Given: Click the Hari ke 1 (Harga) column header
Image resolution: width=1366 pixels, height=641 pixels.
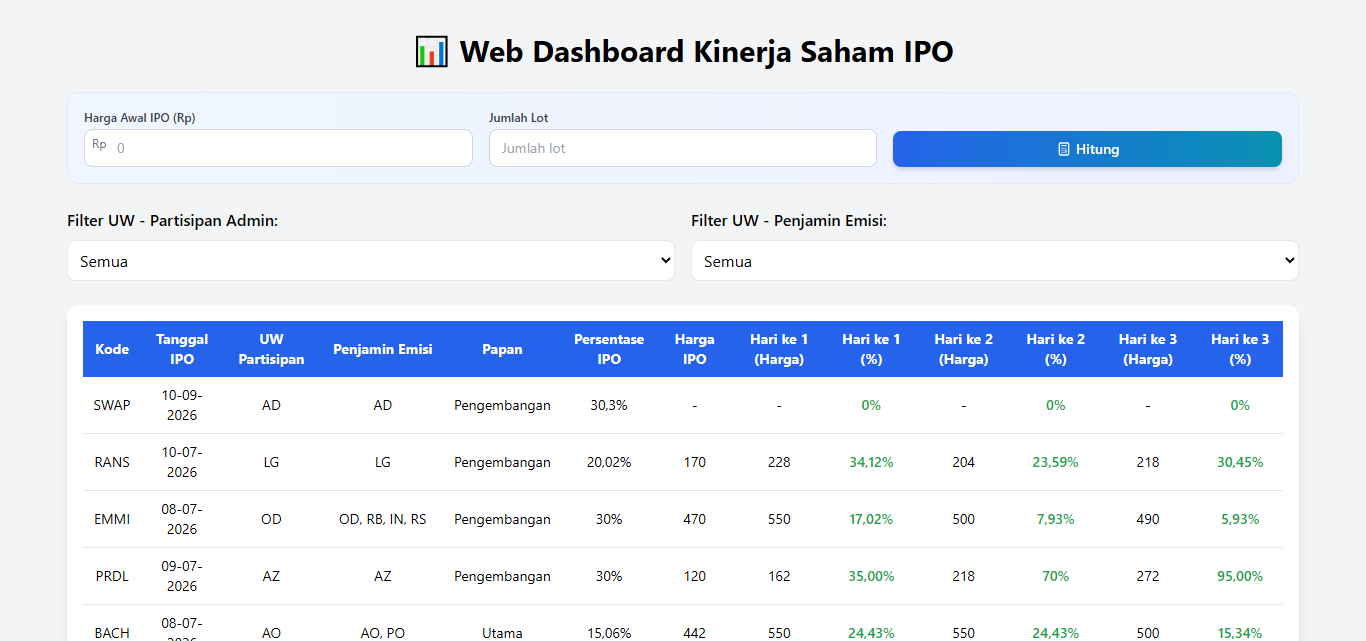Looking at the screenshot, I should click(x=779, y=349).
